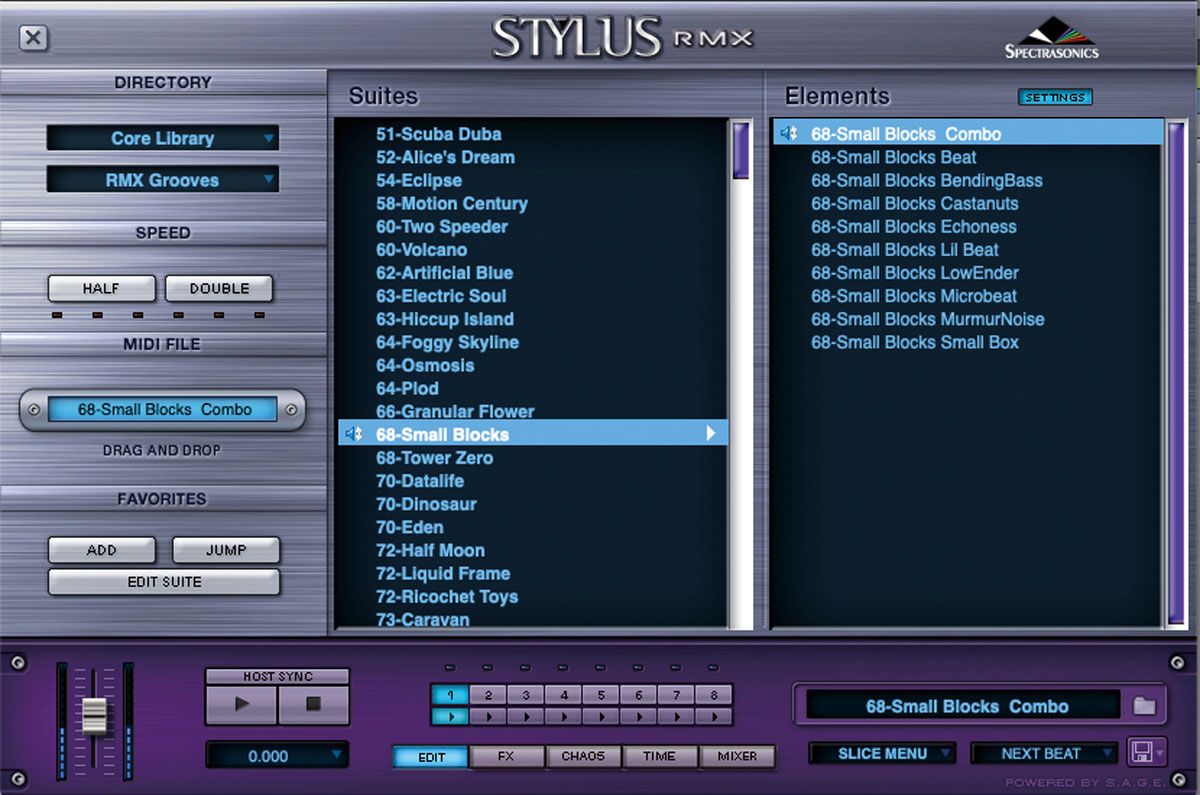
Task: Expand arrow on 68-Small Blocks suite row
Action: pyautogui.click(x=711, y=434)
